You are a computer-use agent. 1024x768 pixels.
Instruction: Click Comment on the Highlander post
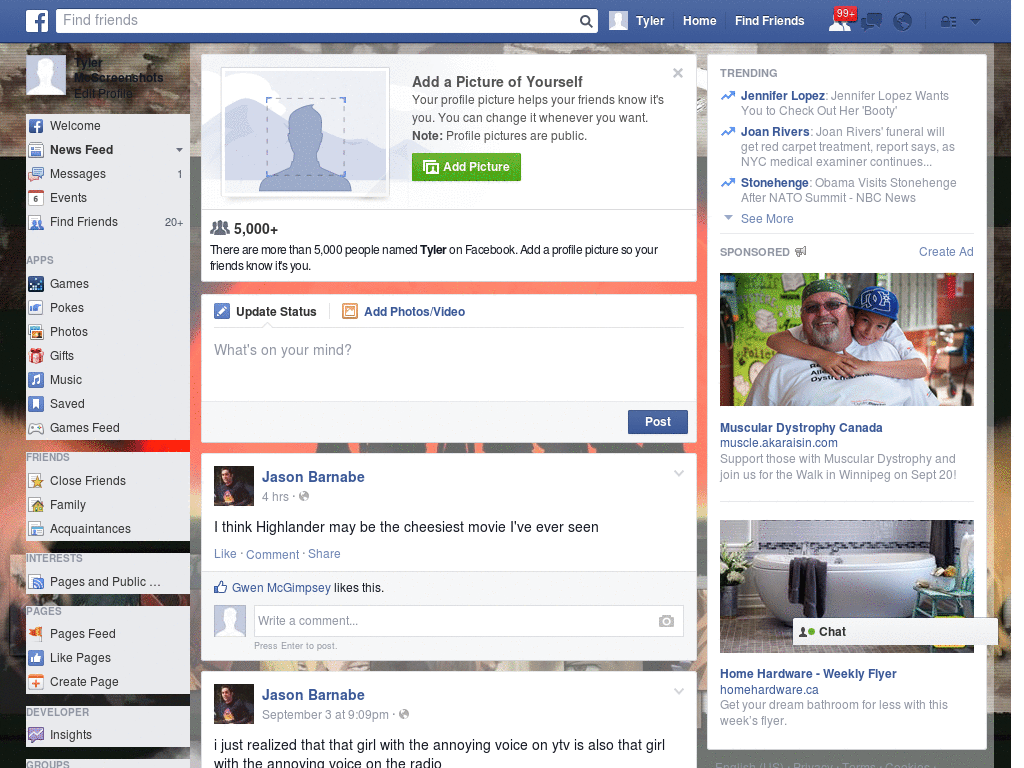pyautogui.click(x=272, y=554)
